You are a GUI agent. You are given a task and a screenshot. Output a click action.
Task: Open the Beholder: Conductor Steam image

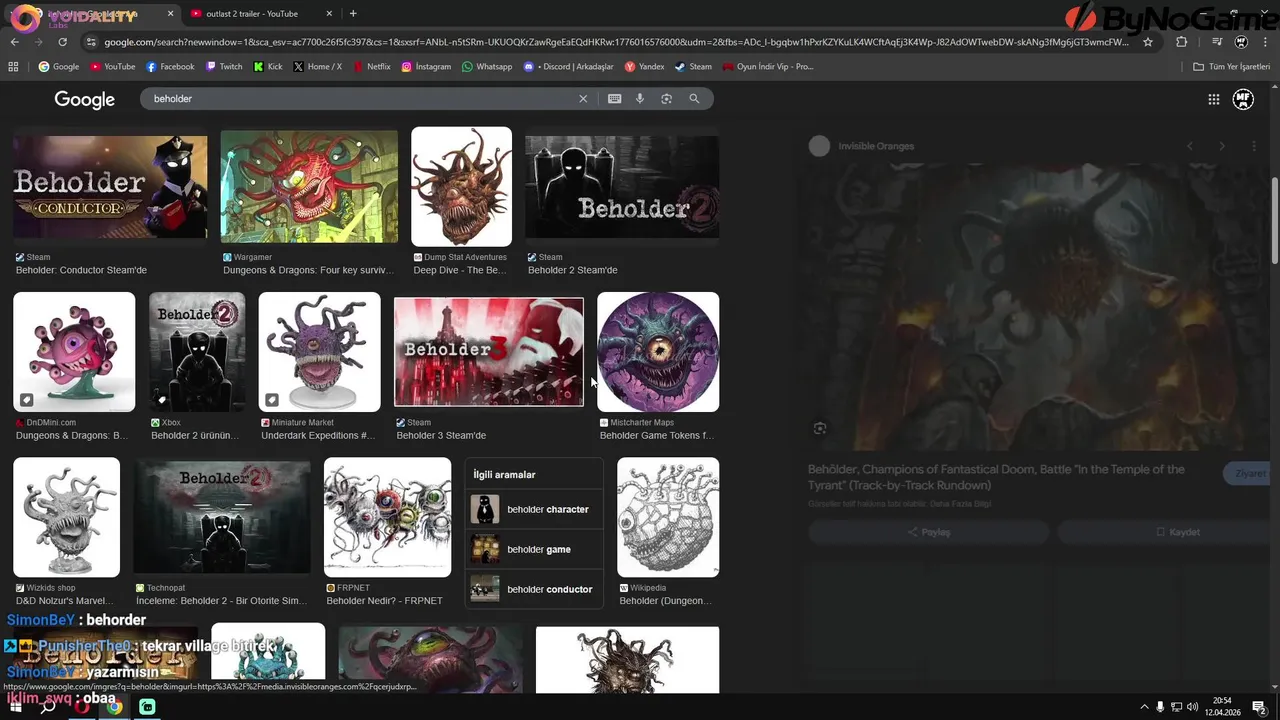110,187
